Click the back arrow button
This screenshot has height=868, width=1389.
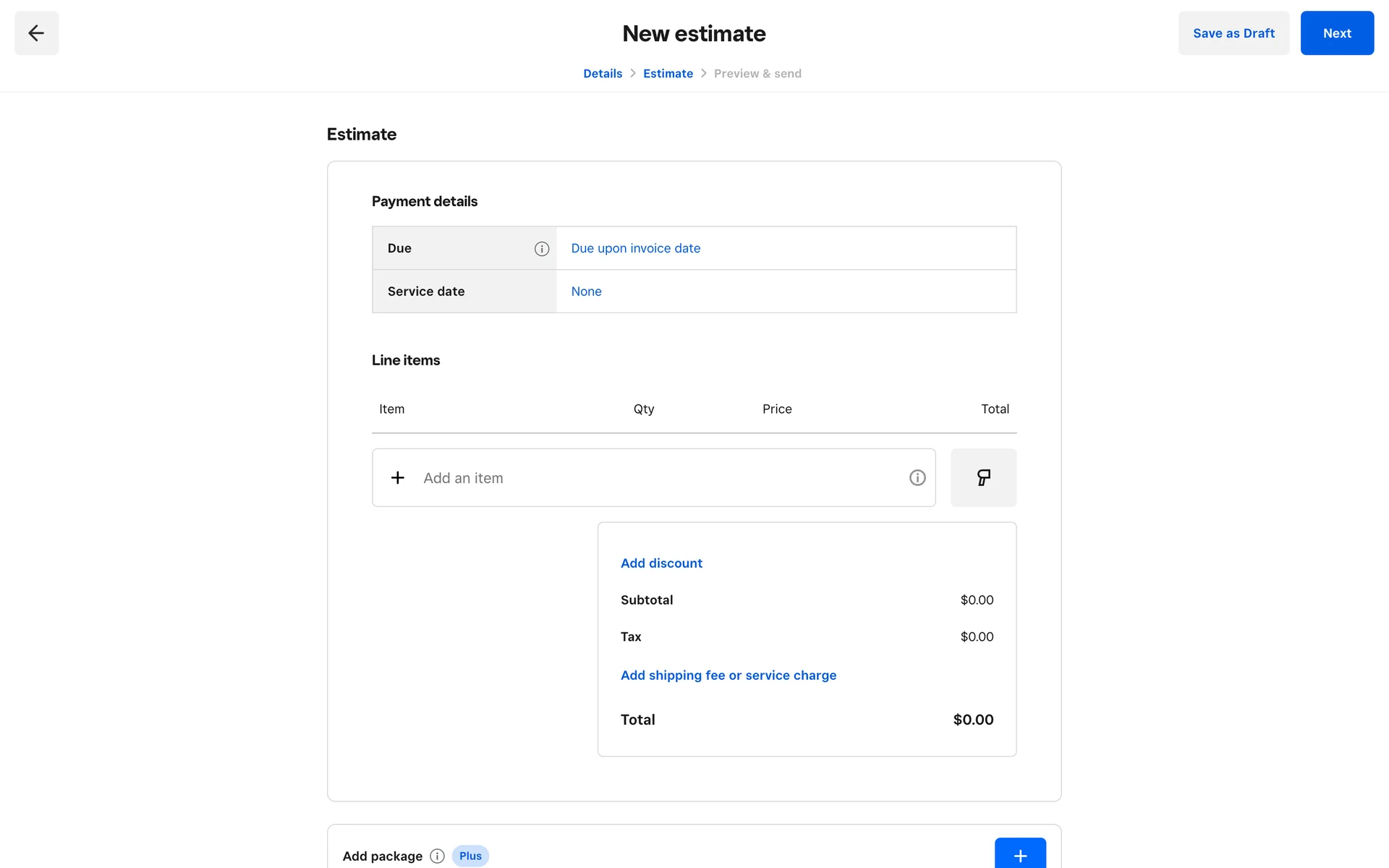36,33
